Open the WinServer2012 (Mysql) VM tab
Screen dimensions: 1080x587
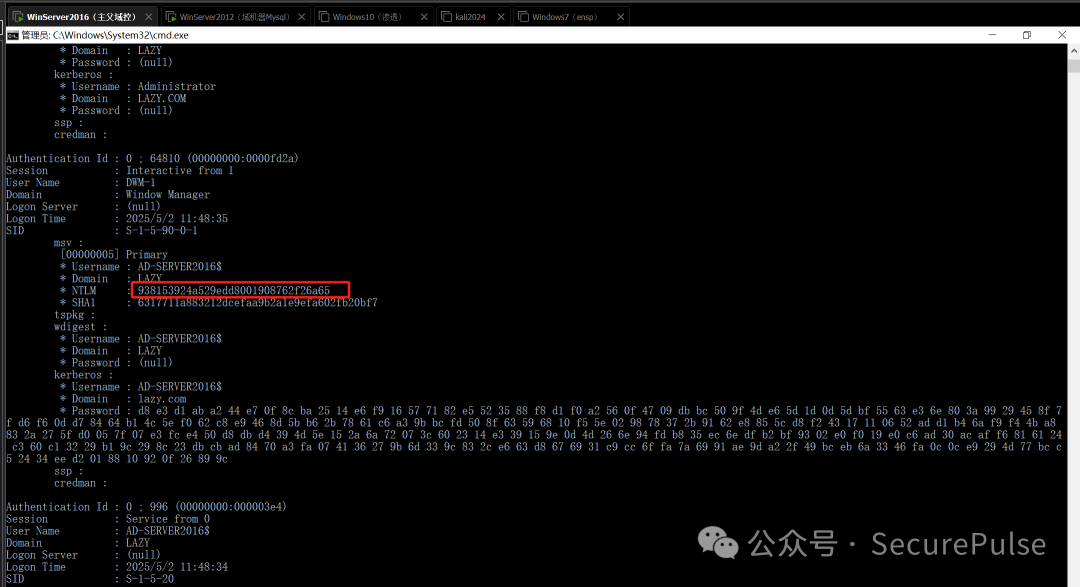[235, 17]
